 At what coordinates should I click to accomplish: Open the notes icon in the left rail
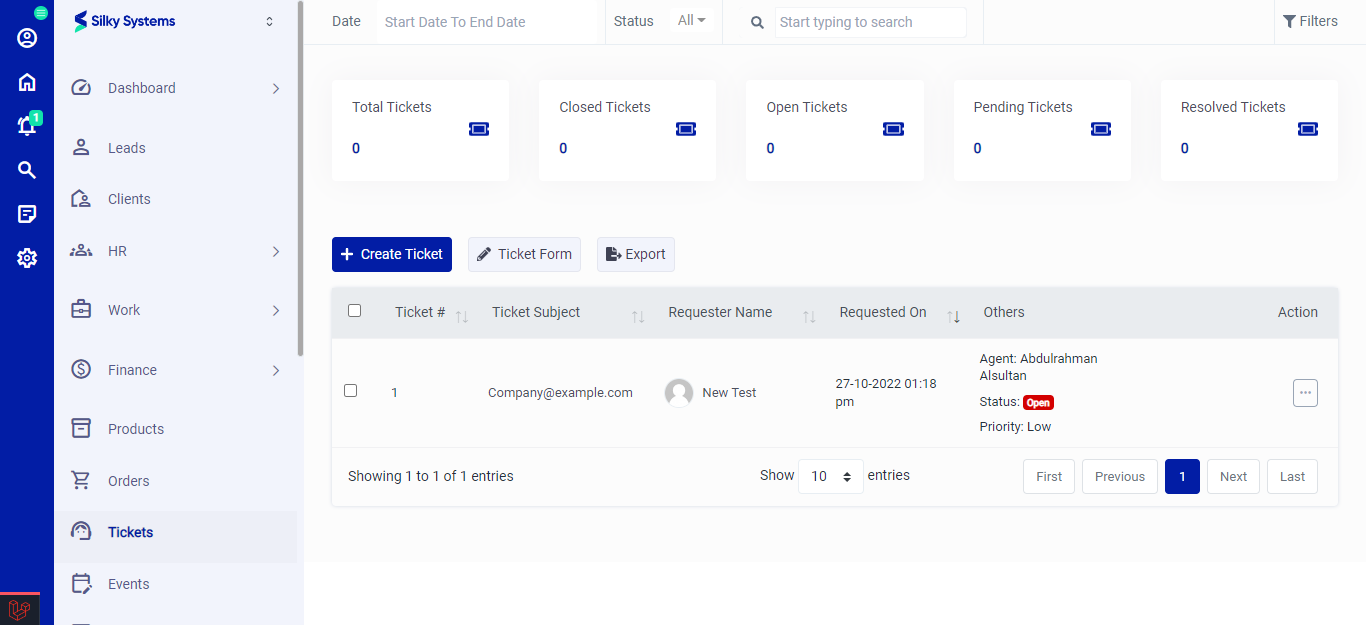pyautogui.click(x=26, y=213)
